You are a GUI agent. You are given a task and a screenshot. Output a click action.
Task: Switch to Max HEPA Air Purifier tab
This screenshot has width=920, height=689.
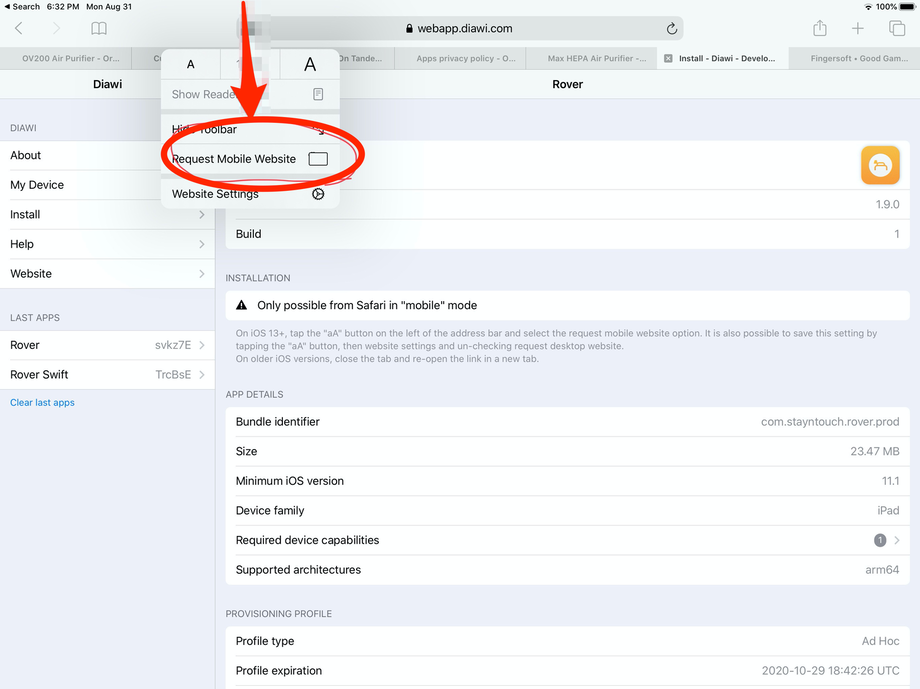592,58
